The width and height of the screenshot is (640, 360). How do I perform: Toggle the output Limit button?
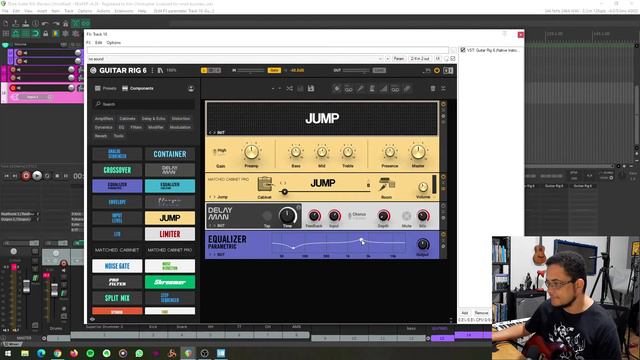[x=379, y=70]
